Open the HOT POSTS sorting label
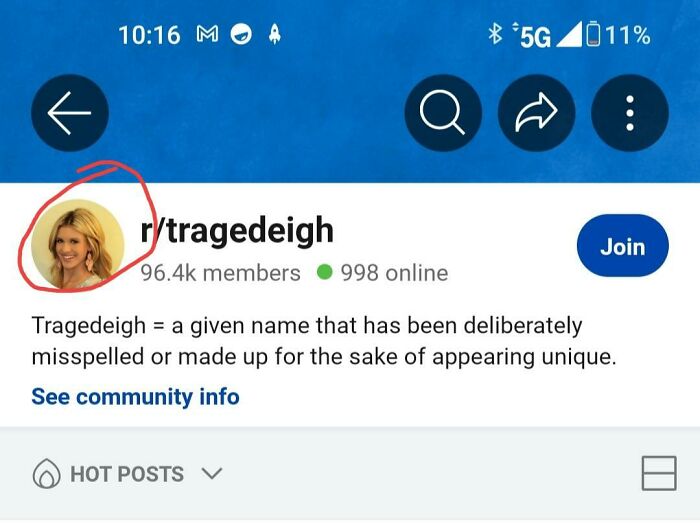 pos(127,474)
